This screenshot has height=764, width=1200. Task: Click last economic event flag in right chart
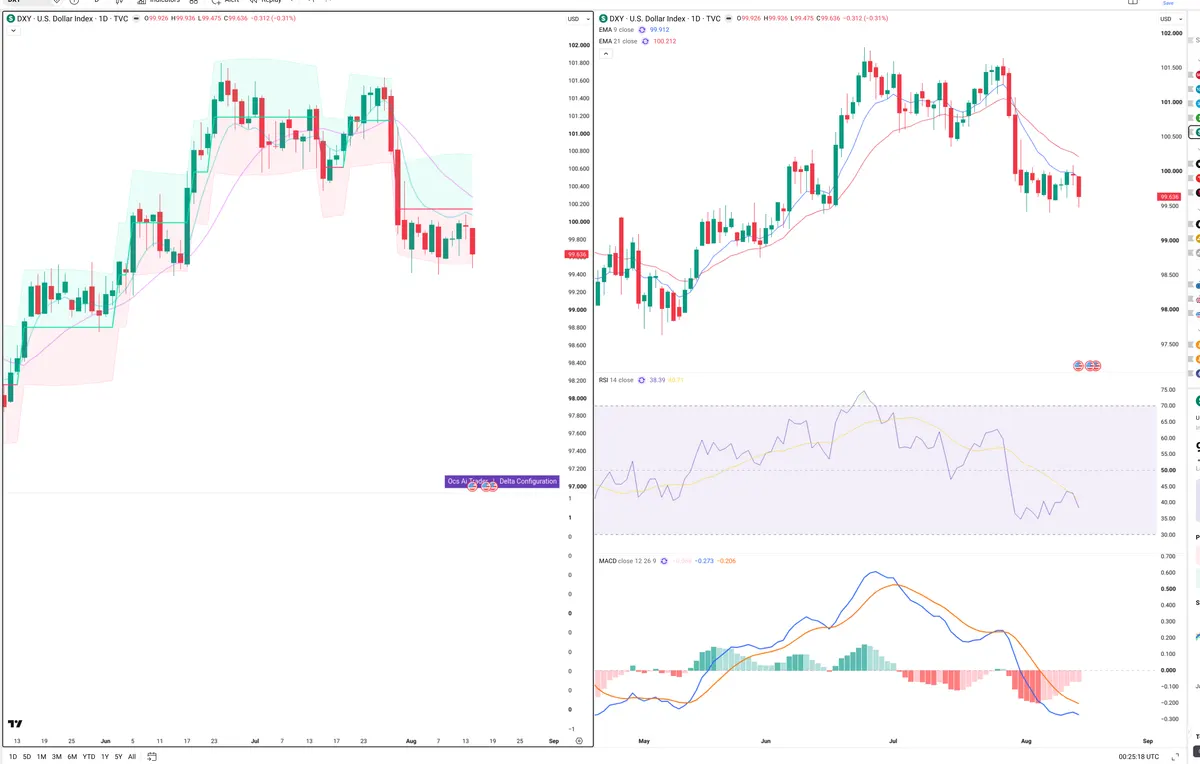[x=1096, y=366]
